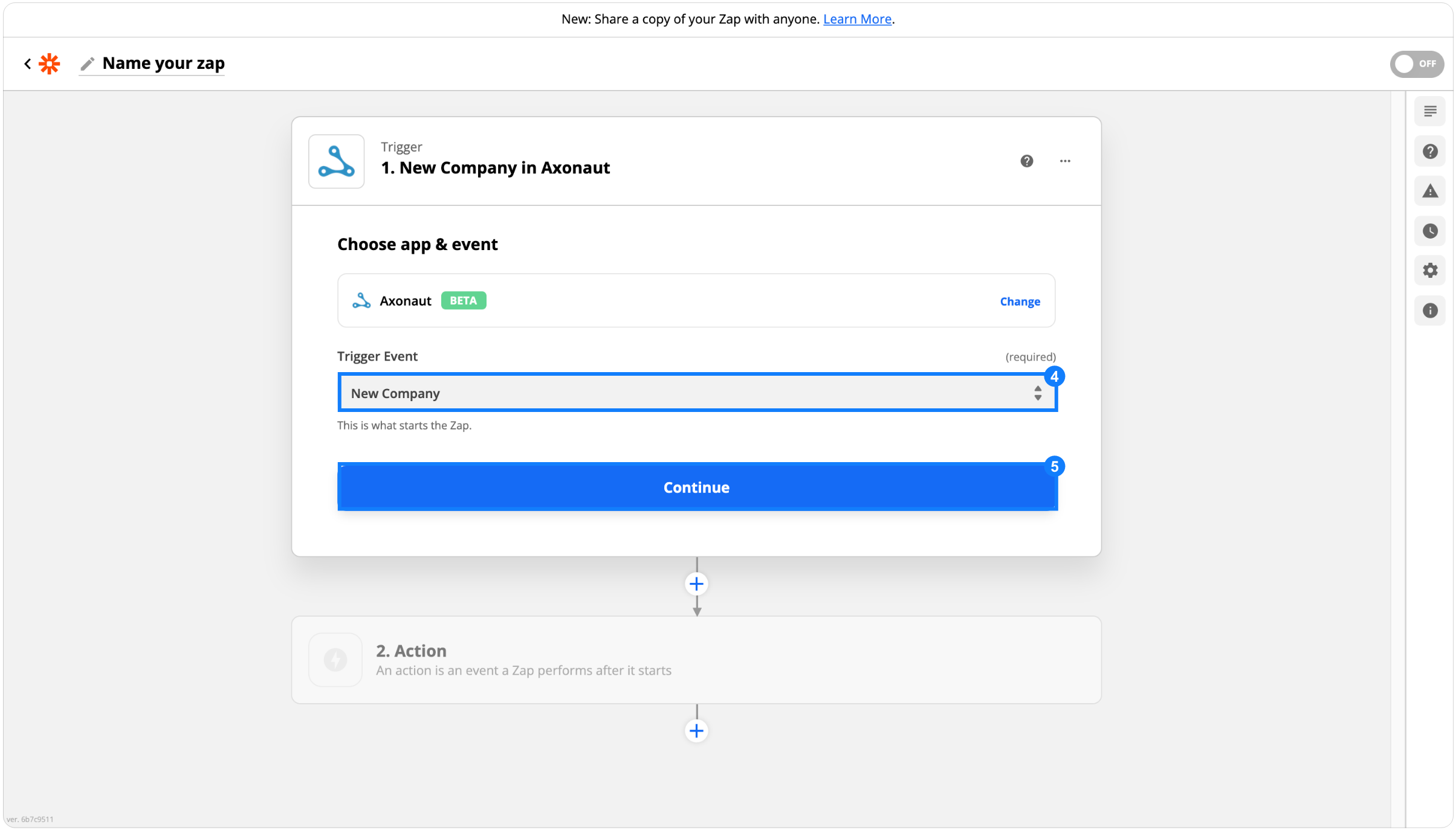Viewport: 1456px width, 830px height.
Task: Open the trigger step three-dot menu
Action: tap(1065, 161)
